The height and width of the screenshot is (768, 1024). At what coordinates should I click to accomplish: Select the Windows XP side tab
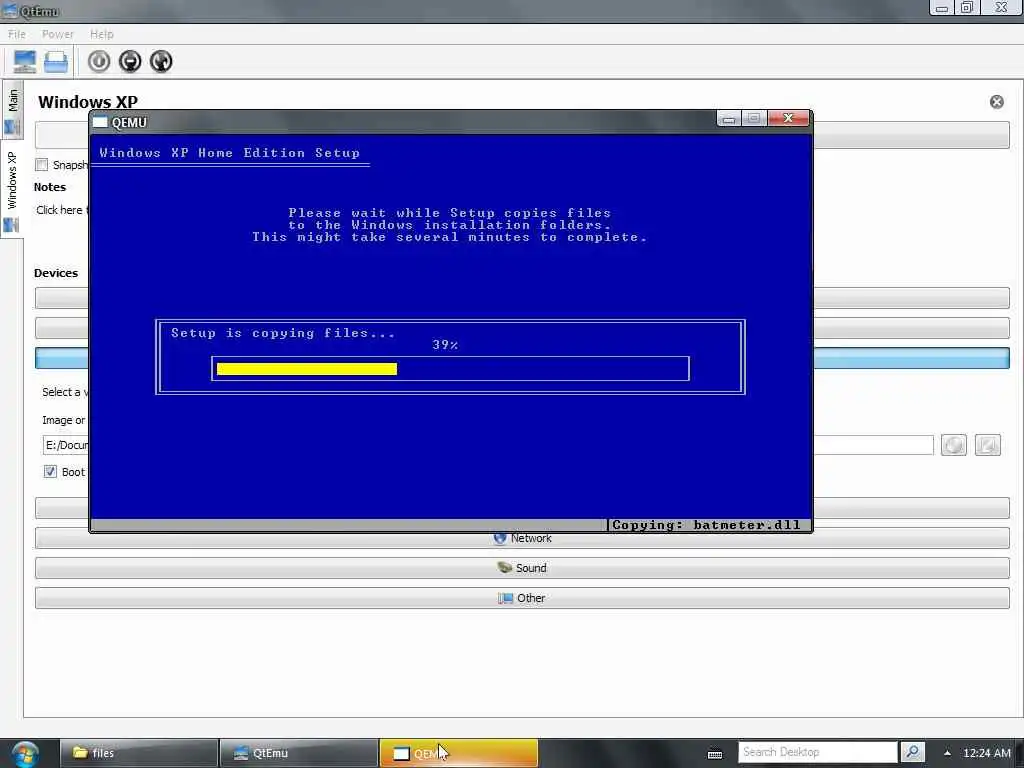point(12,191)
